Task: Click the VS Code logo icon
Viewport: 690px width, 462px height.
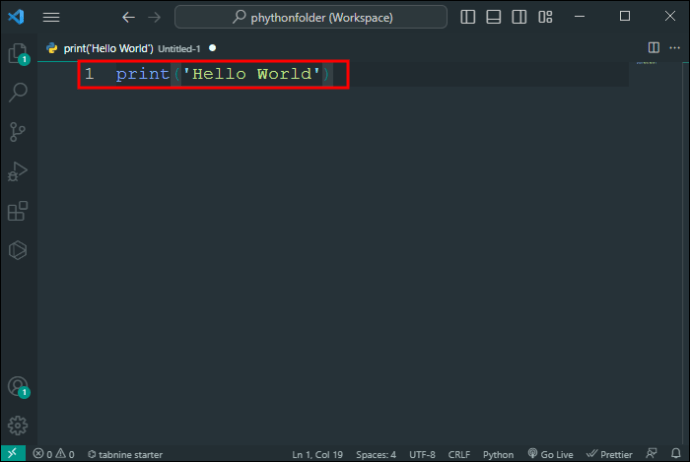Action: (x=16, y=17)
